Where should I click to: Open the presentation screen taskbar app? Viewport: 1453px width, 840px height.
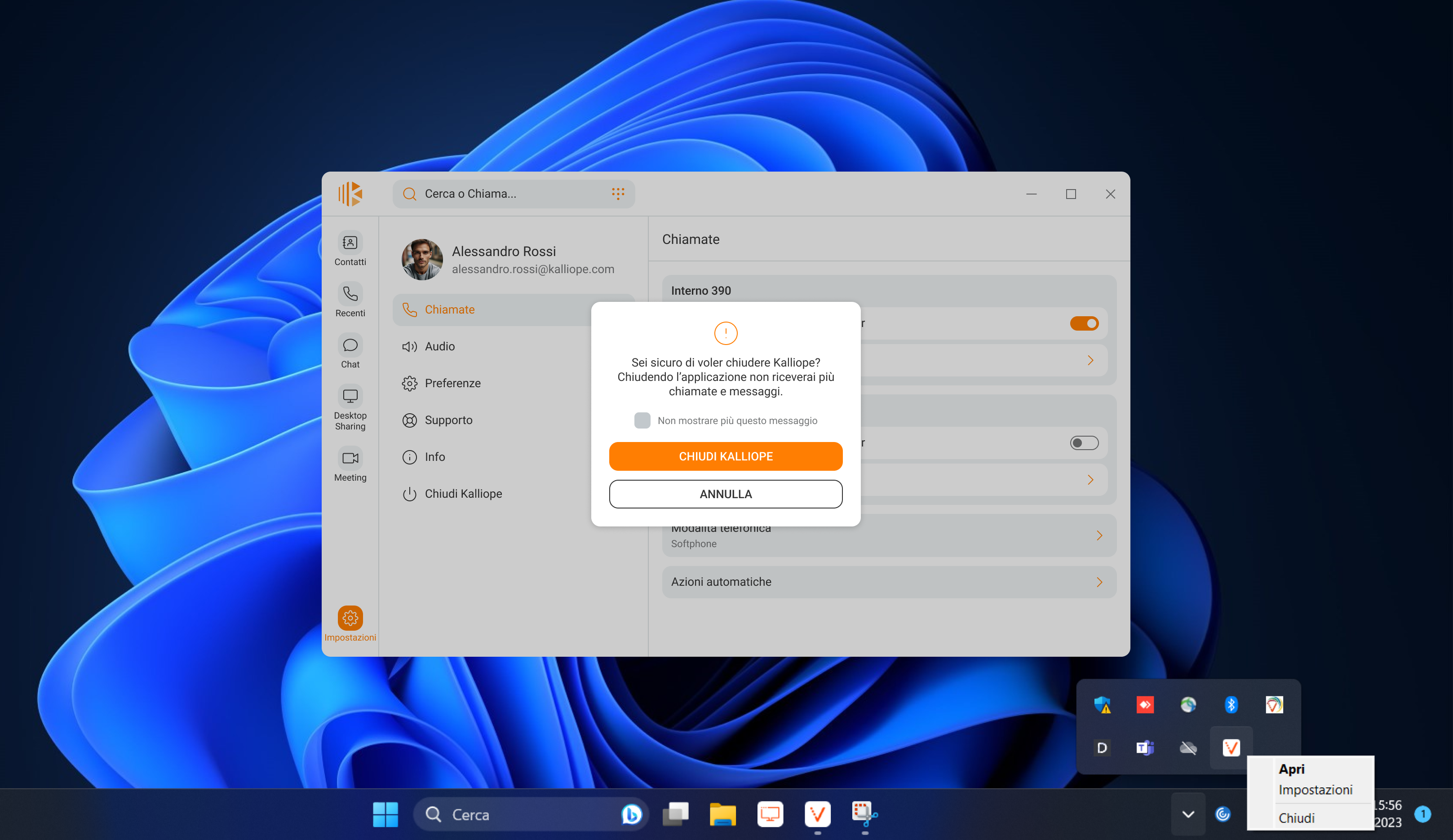pyautogui.click(x=770, y=815)
